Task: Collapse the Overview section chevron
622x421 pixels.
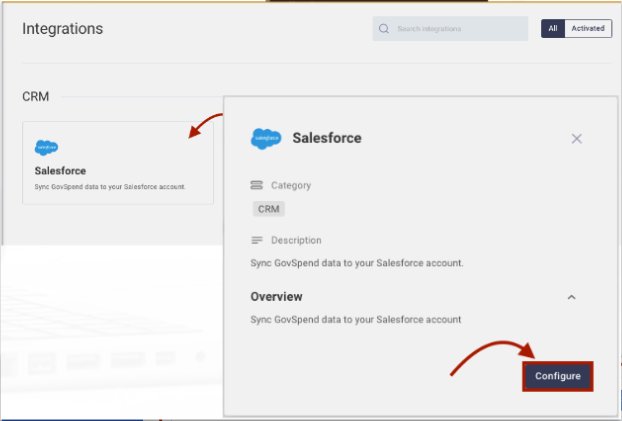Action: click(x=571, y=297)
